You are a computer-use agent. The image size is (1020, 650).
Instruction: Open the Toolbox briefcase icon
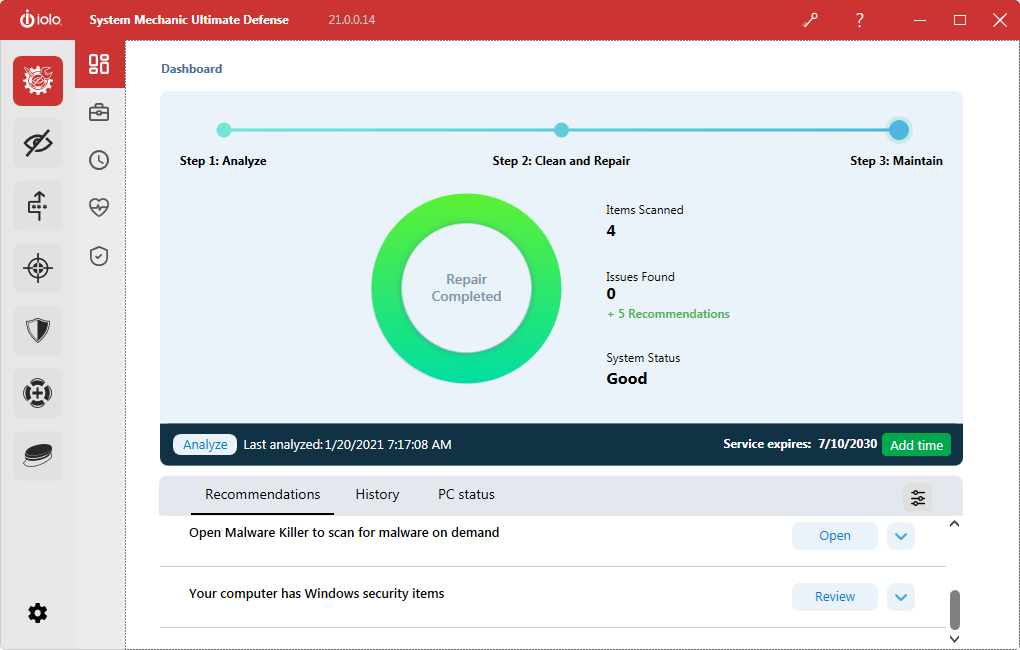(x=99, y=113)
